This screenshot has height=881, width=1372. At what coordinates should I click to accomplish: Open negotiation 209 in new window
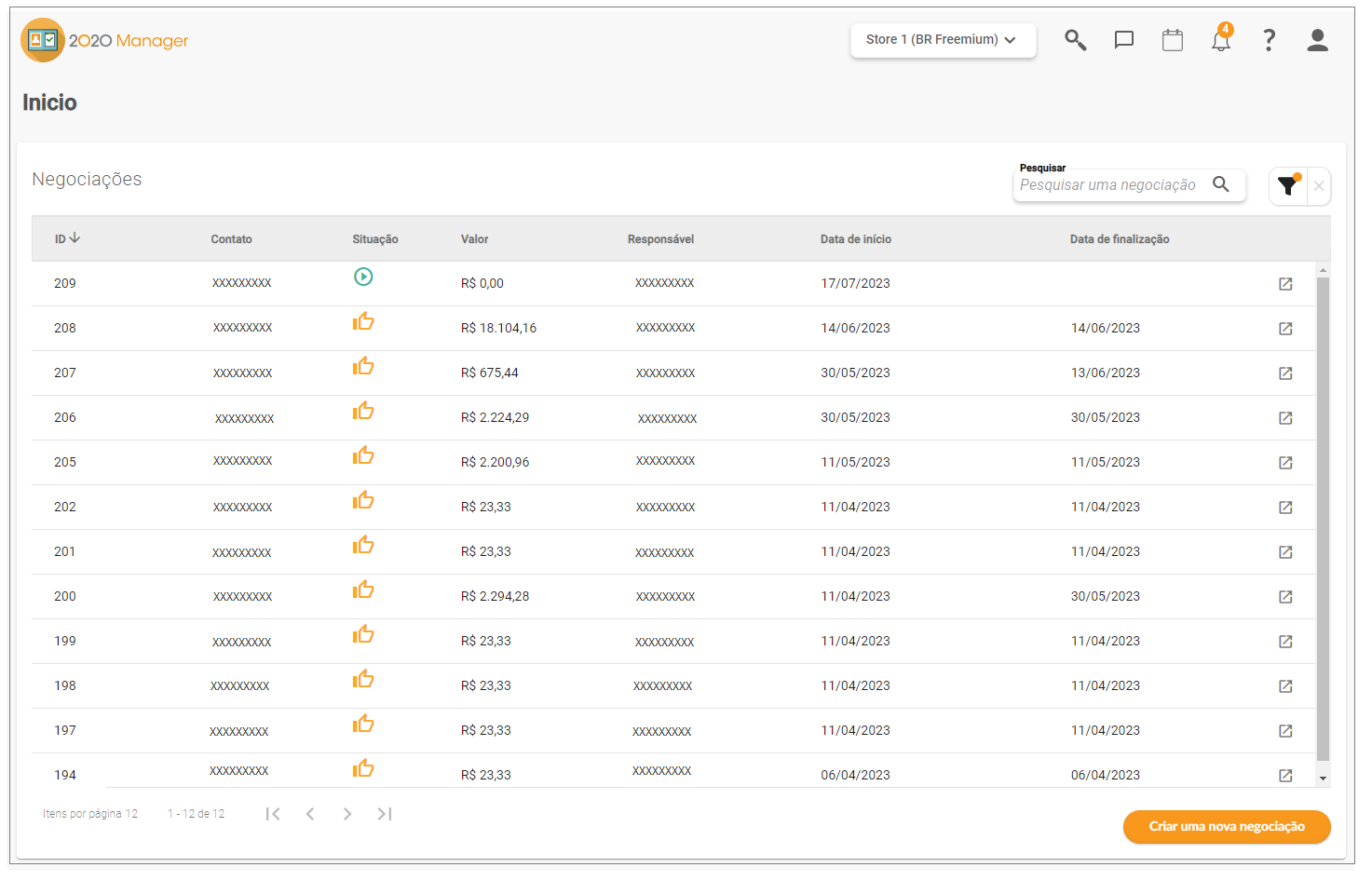(1285, 284)
